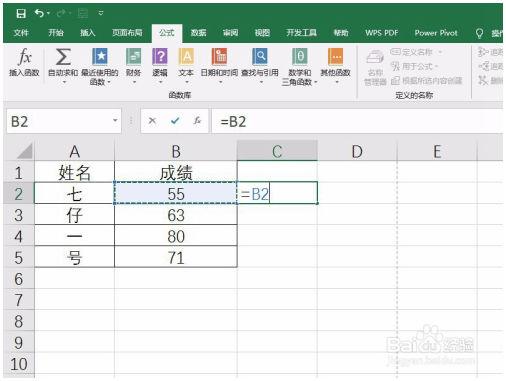Open the 文本 functions icon

click(x=186, y=57)
